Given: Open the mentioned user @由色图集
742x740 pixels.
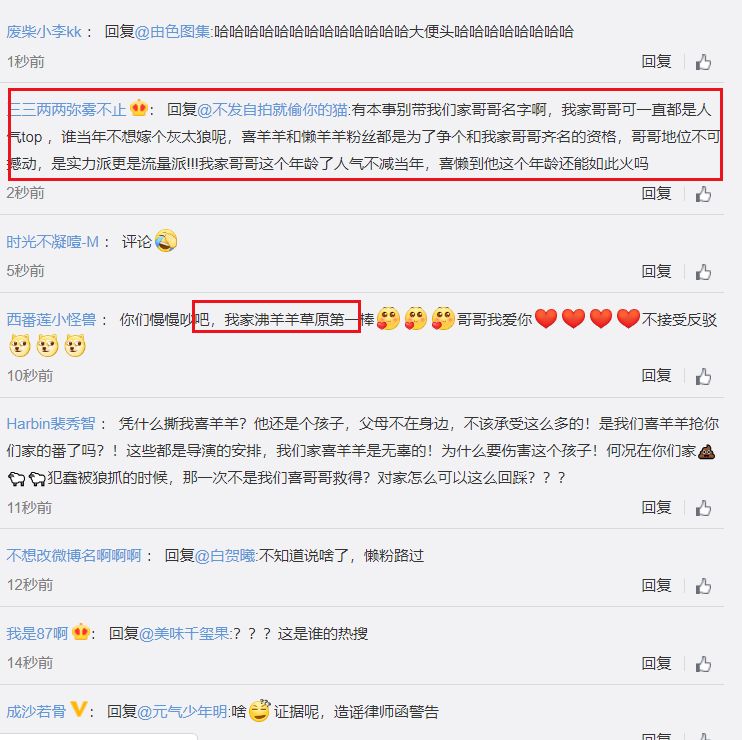Looking at the screenshot, I should [172, 32].
